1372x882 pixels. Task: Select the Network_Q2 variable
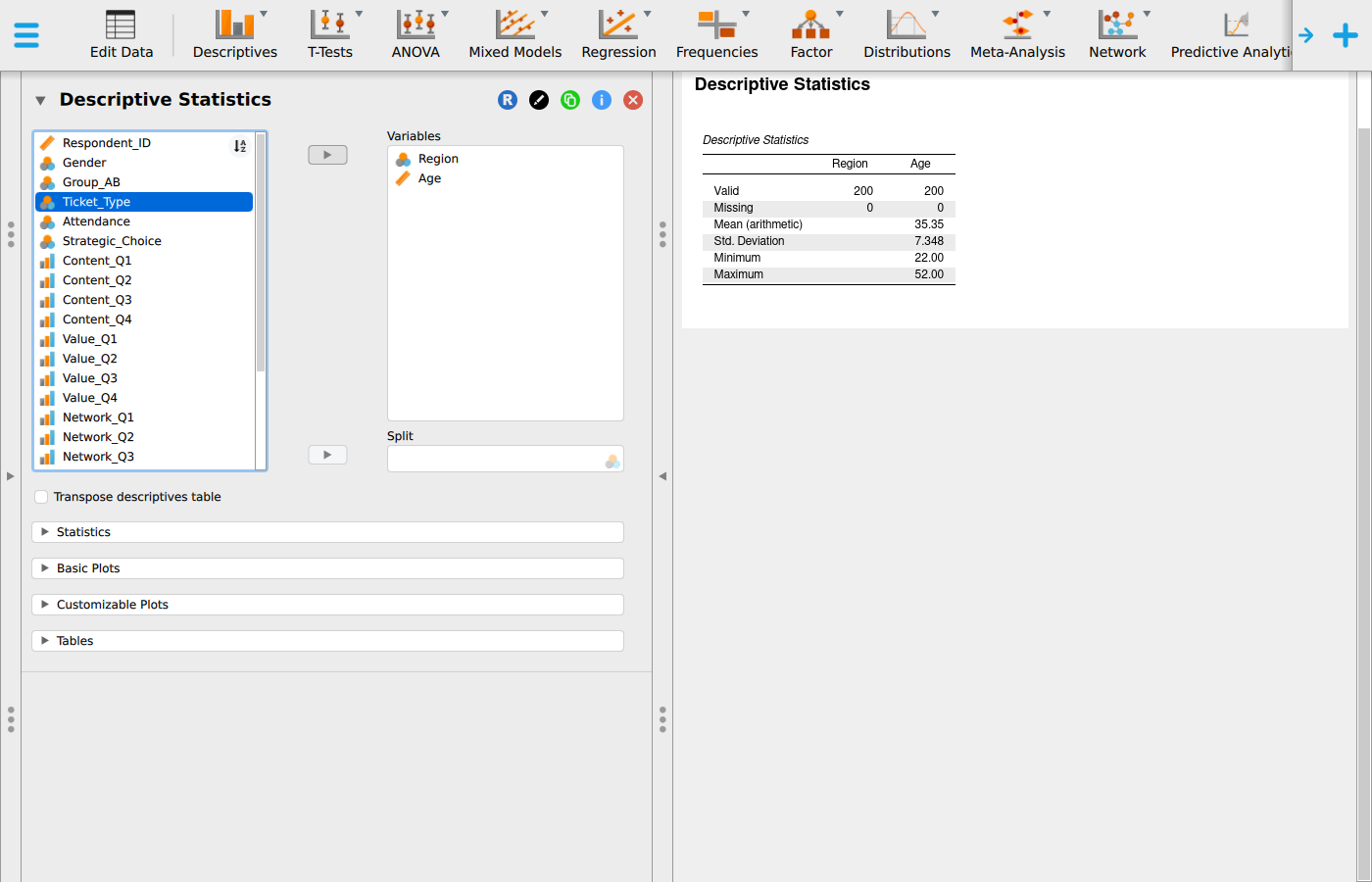tap(144, 437)
